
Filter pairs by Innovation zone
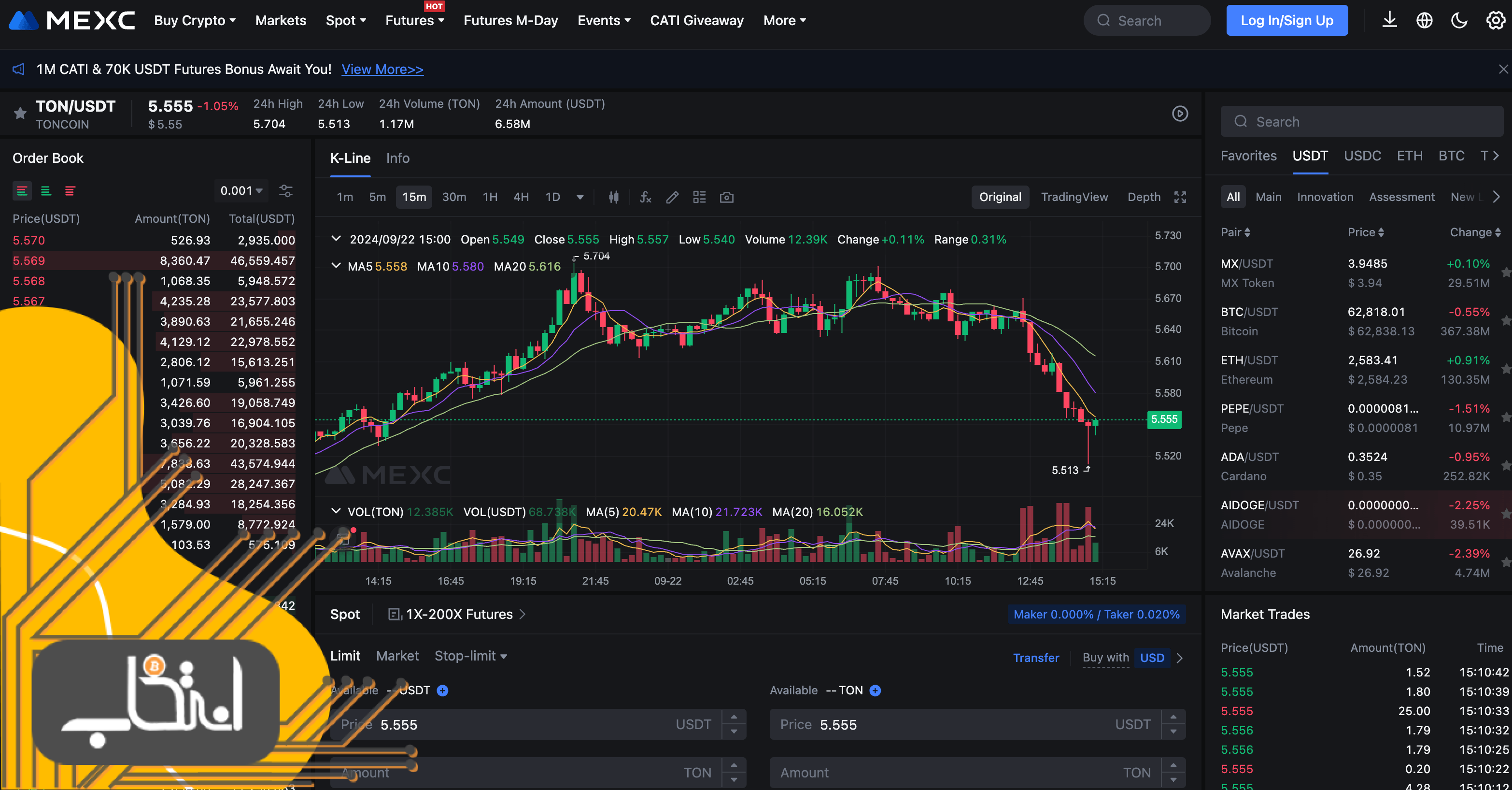1325,197
